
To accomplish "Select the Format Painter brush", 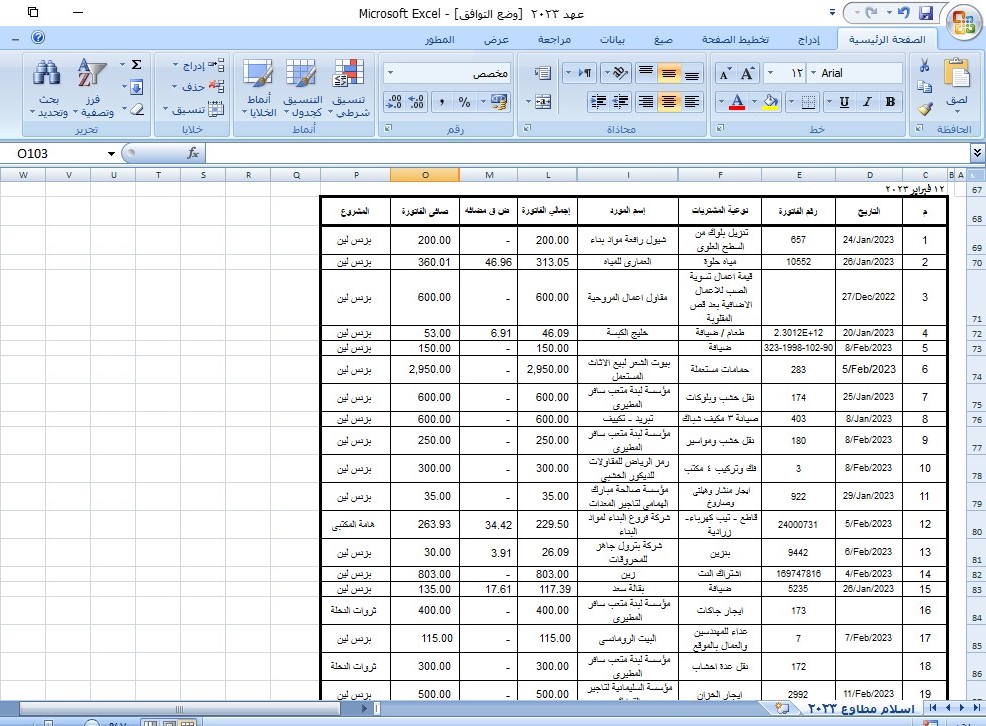I will (924, 108).
